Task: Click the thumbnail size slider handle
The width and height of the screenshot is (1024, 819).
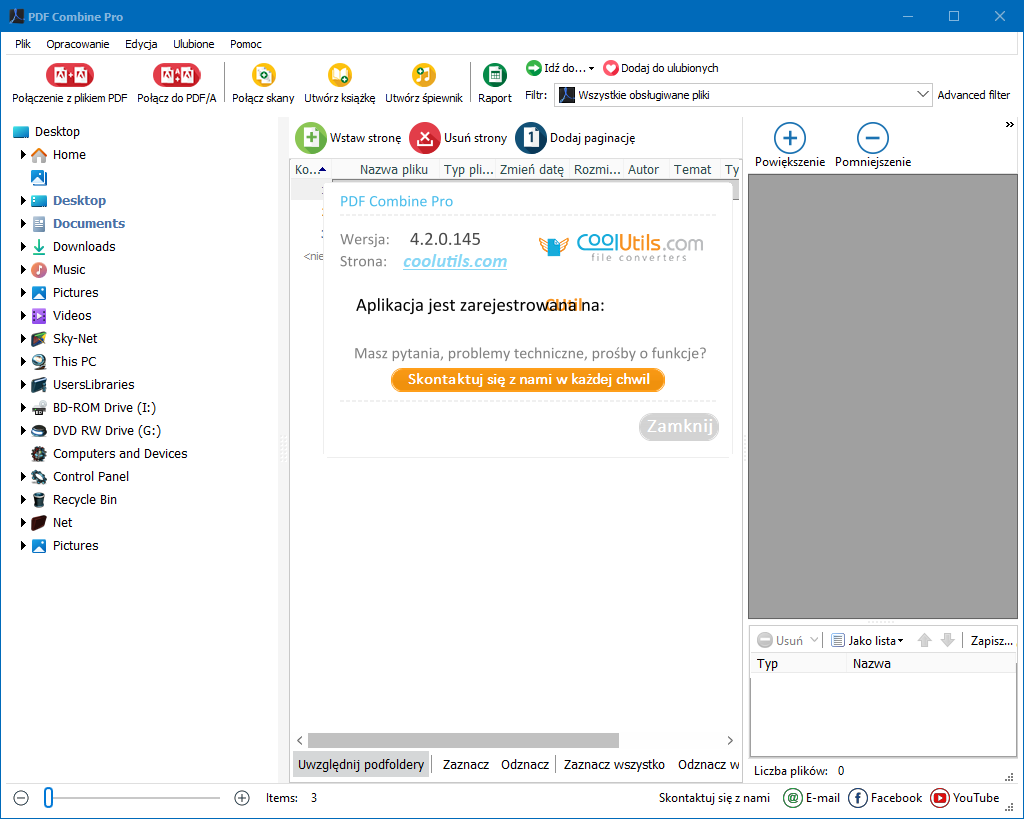Action: pos(48,797)
